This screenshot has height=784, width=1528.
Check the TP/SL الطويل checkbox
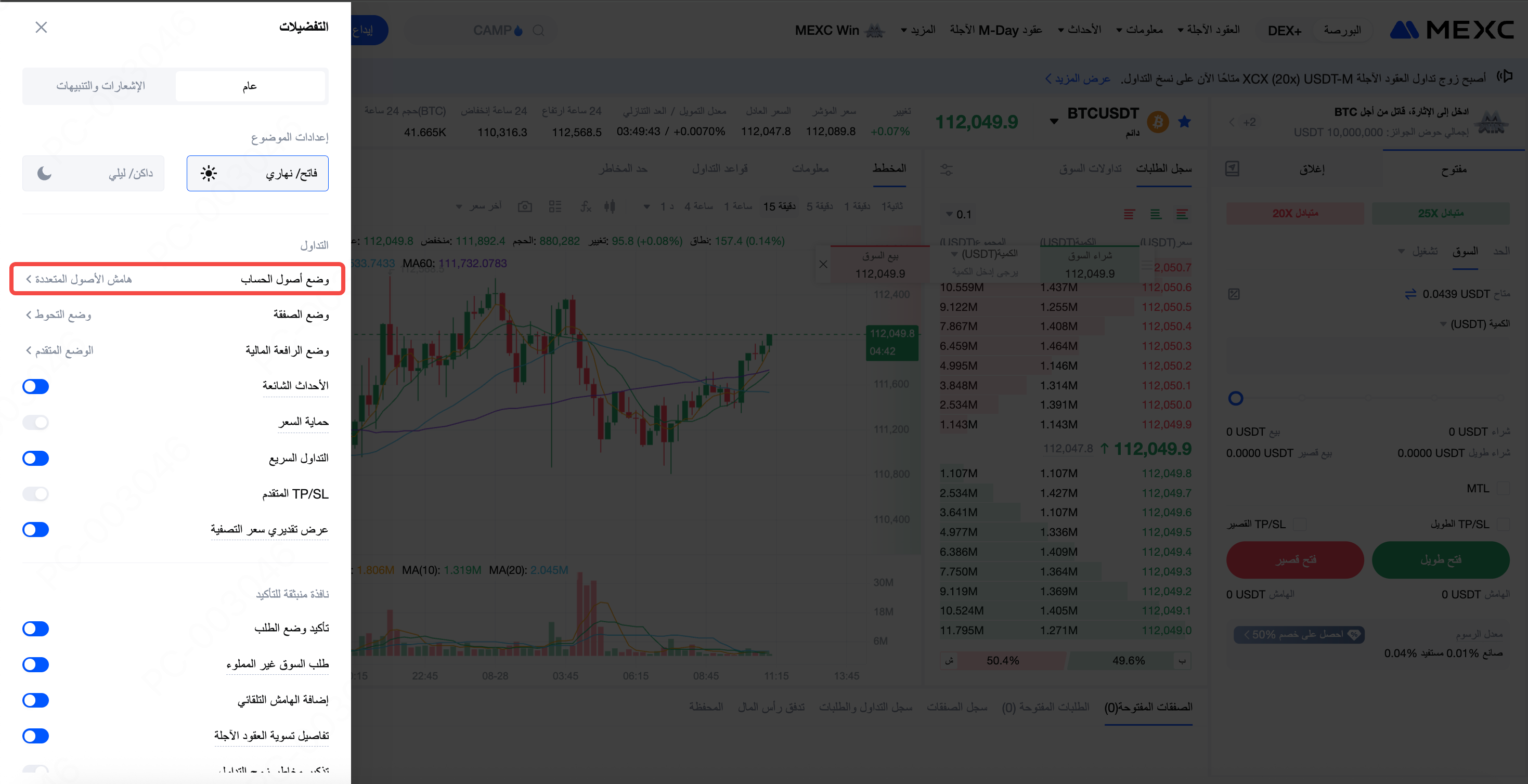1503,524
